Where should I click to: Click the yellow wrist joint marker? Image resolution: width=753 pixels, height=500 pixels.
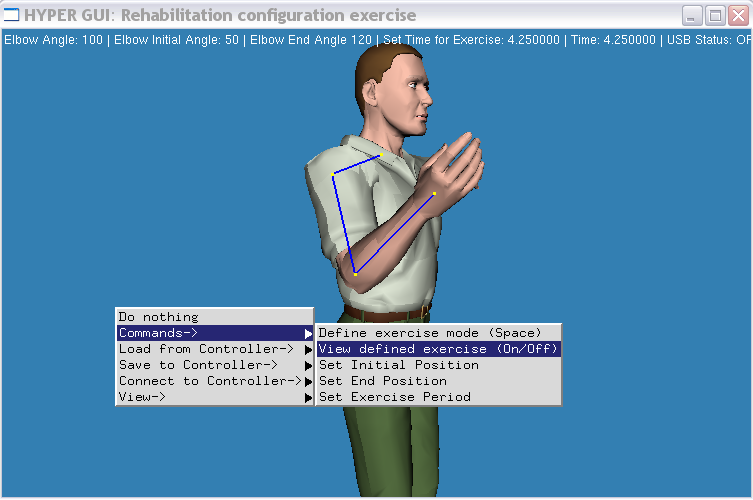click(434, 194)
